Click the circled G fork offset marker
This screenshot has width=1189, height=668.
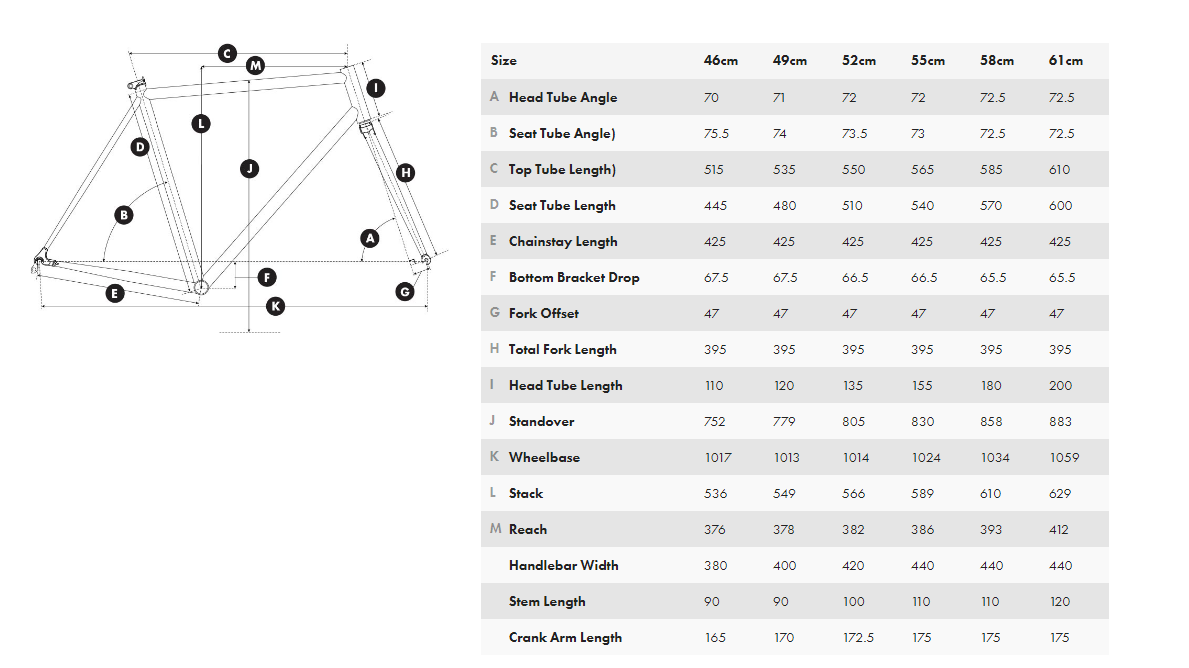[405, 291]
